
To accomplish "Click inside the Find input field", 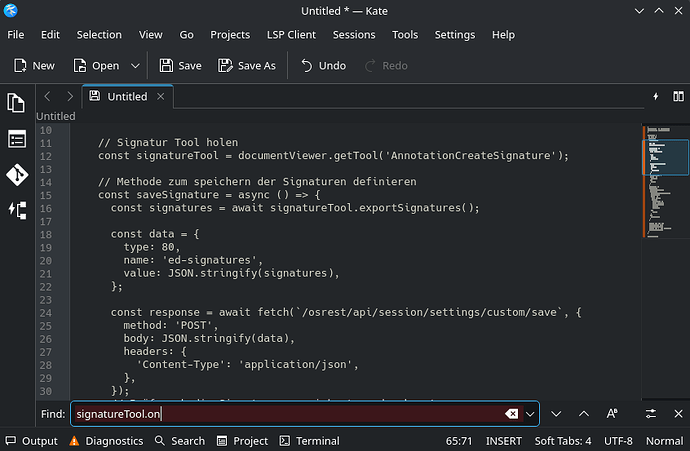I will (x=289, y=414).
